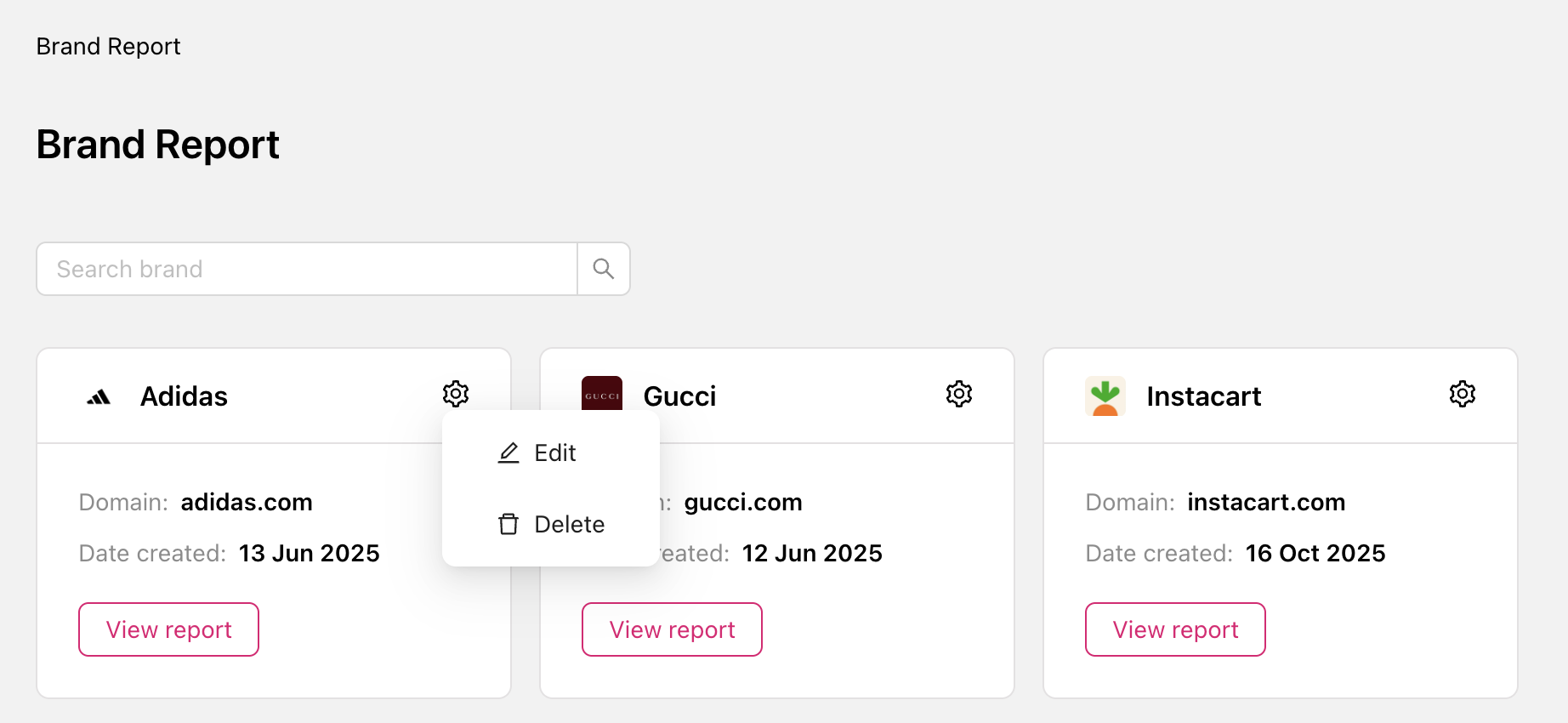Click the instacart.com domain text
The width and height of the screenshot is (1568, 723).
click(1266, 502)
